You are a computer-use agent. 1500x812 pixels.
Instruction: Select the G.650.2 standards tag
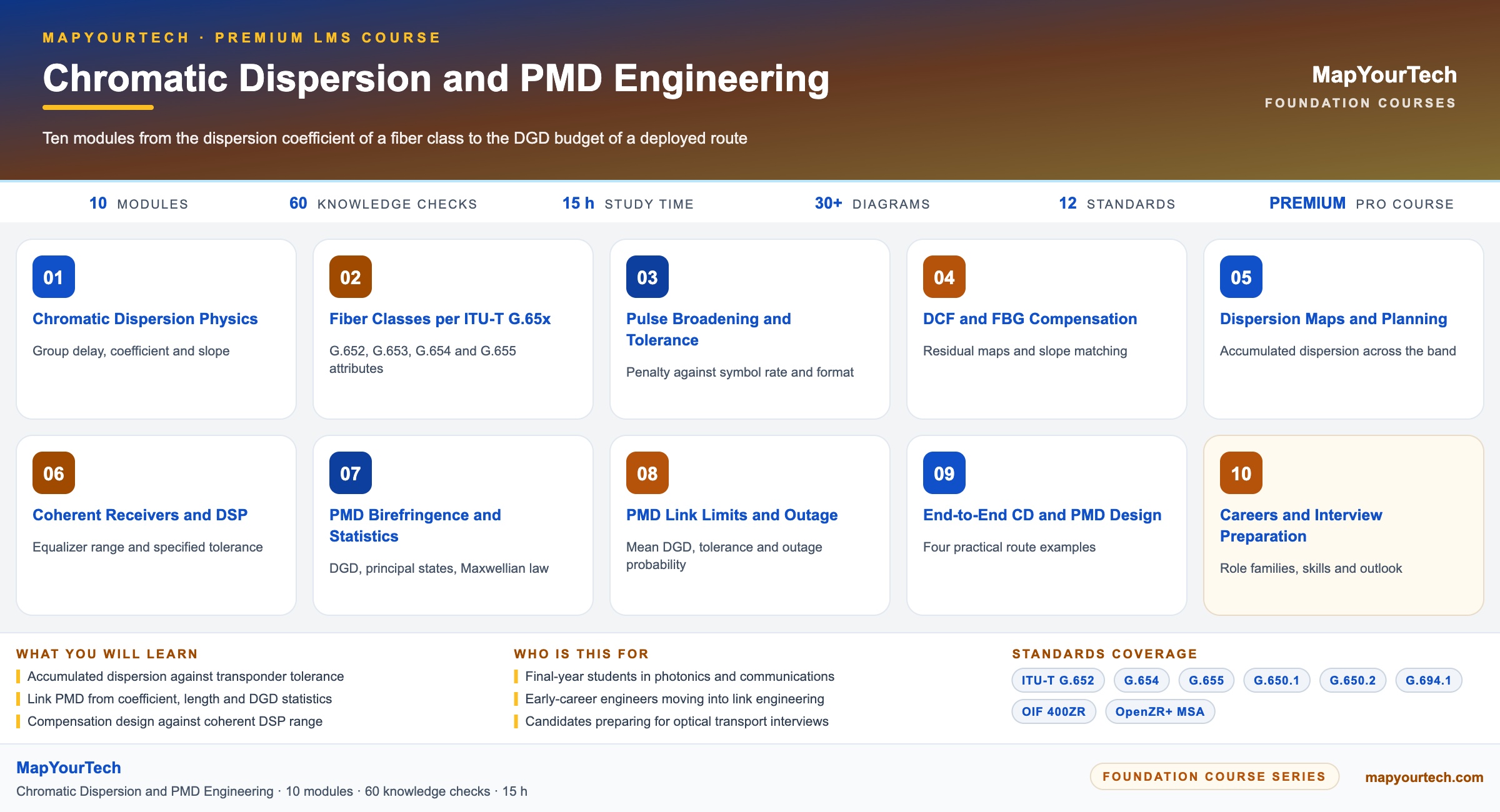(x=1352, y=680)
